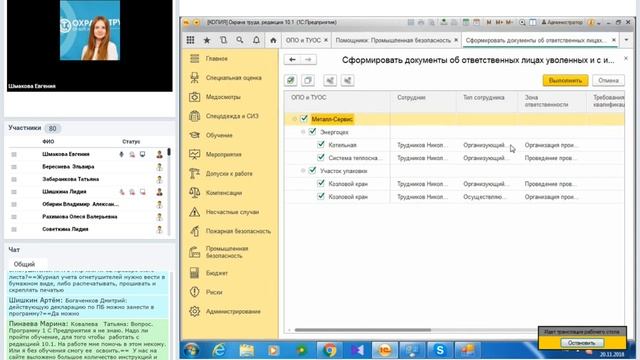The width and height of the screenshot is (640, 360).
Task: Uncheck Козловой кран checkbox in Организующий row
Action: click(x=321, y=183)
